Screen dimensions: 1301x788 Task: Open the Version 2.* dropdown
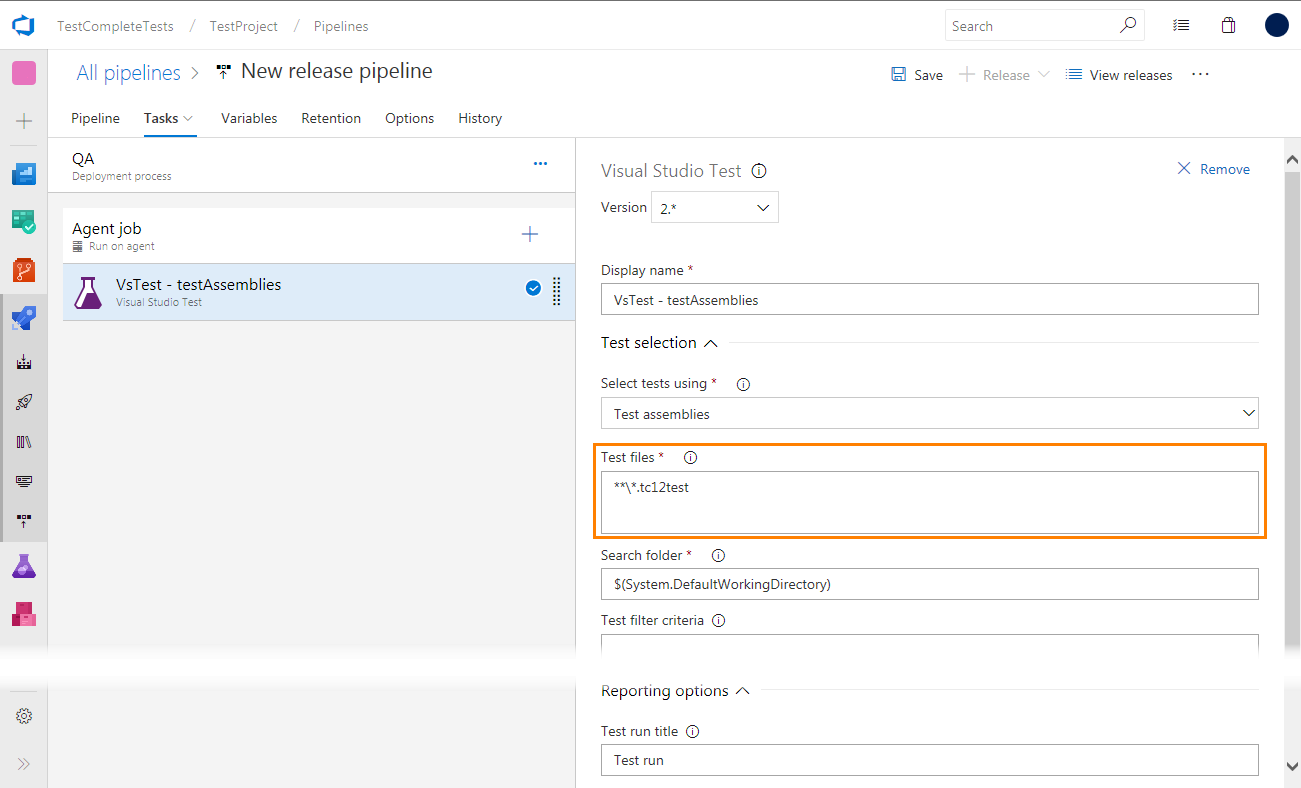click(715, 208)
